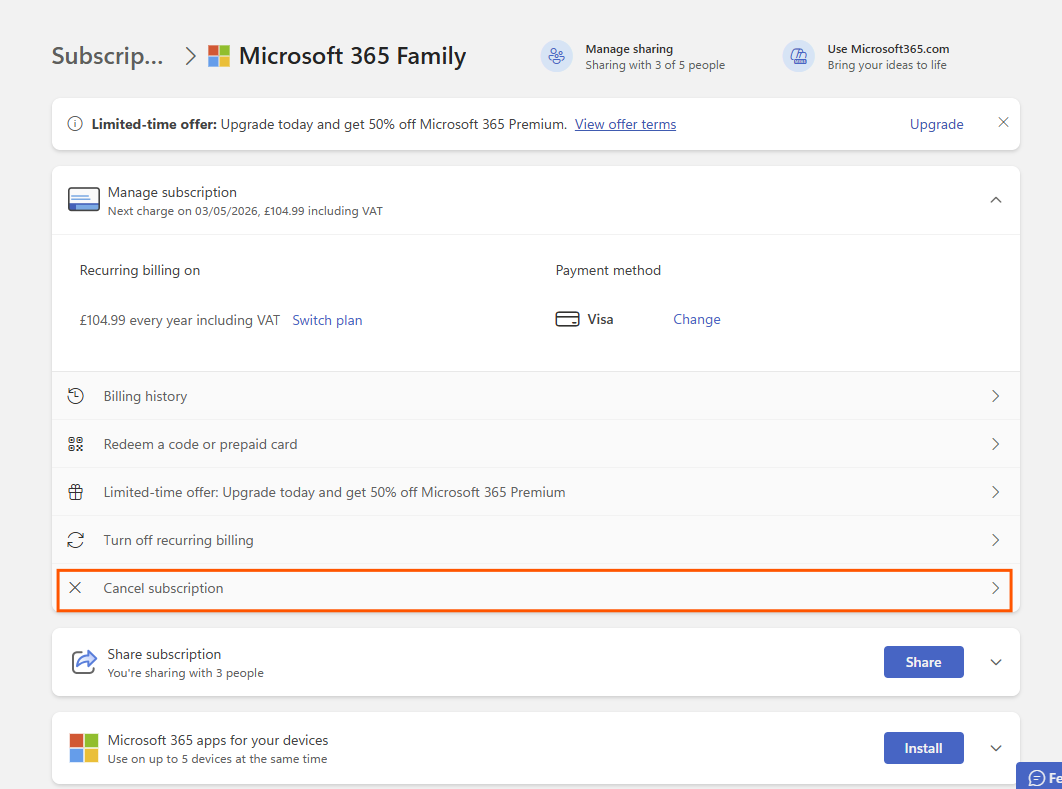Click the Use Microsoft365.com icon
The width and height of the screenshot is (1062, 789).
click(x=799, y=56)
